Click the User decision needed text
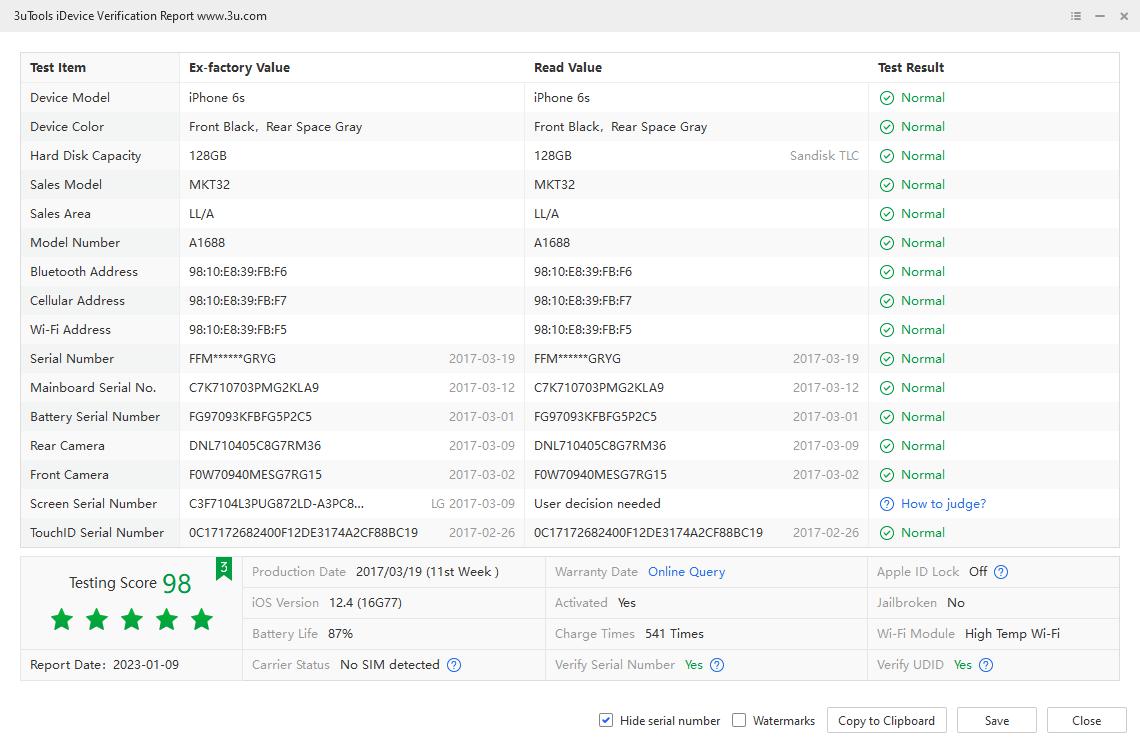 (x=597, y=504)
